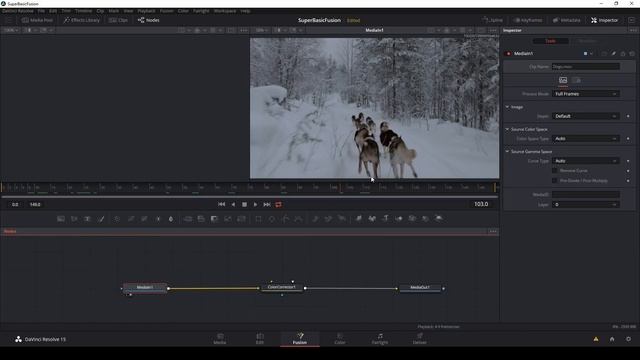Open the Color Space Type dropdown
The image size is (640, 360).
click(x=586, y=139)
